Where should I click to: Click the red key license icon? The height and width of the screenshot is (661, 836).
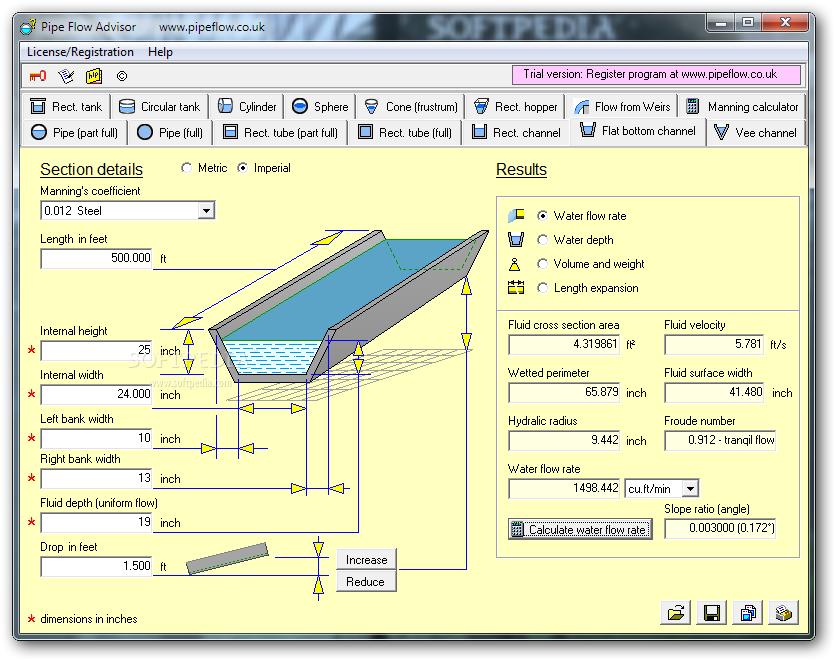point(38,76)
